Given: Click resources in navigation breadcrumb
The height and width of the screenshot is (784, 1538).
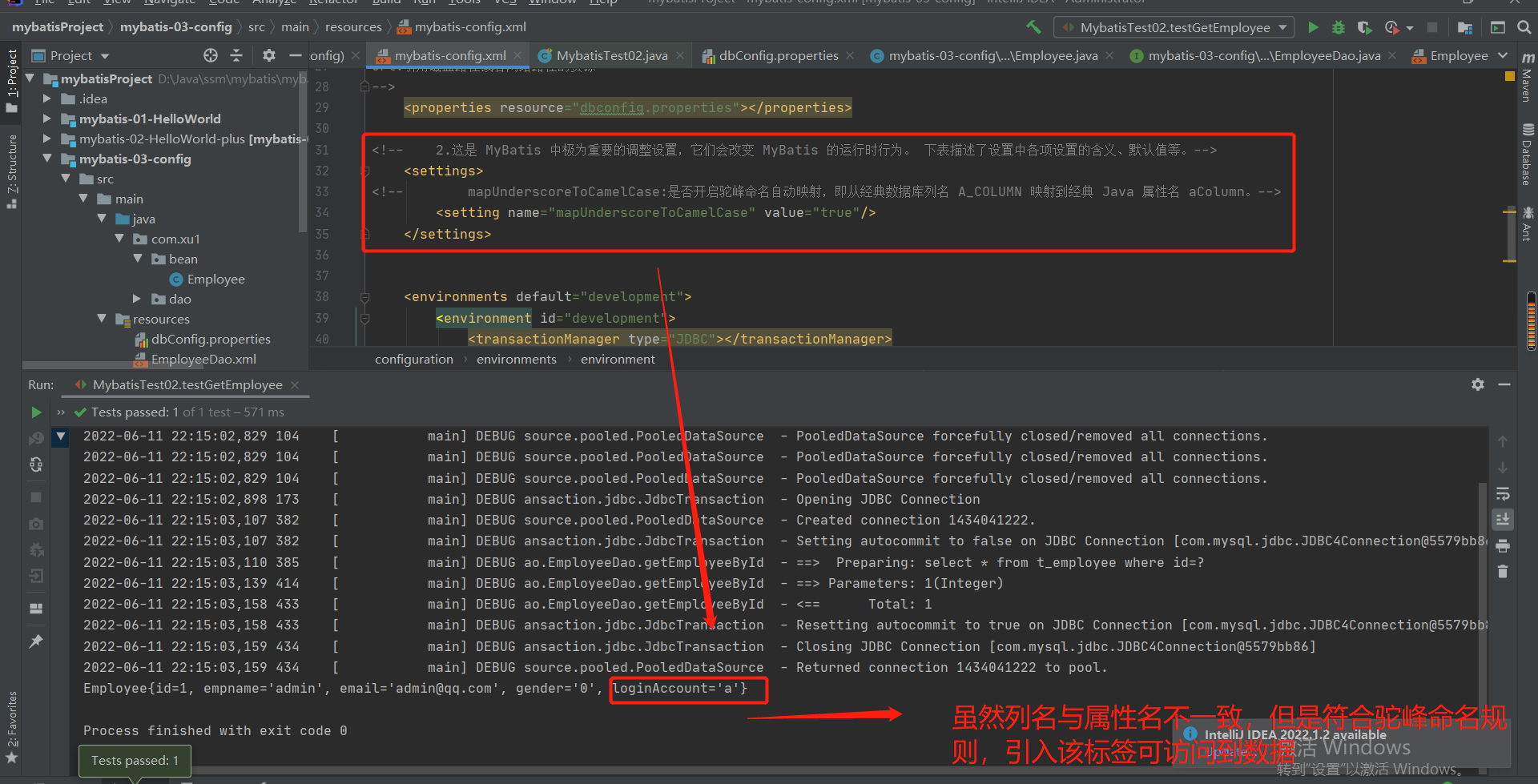Looking at the screenshot, I should 353,27.
